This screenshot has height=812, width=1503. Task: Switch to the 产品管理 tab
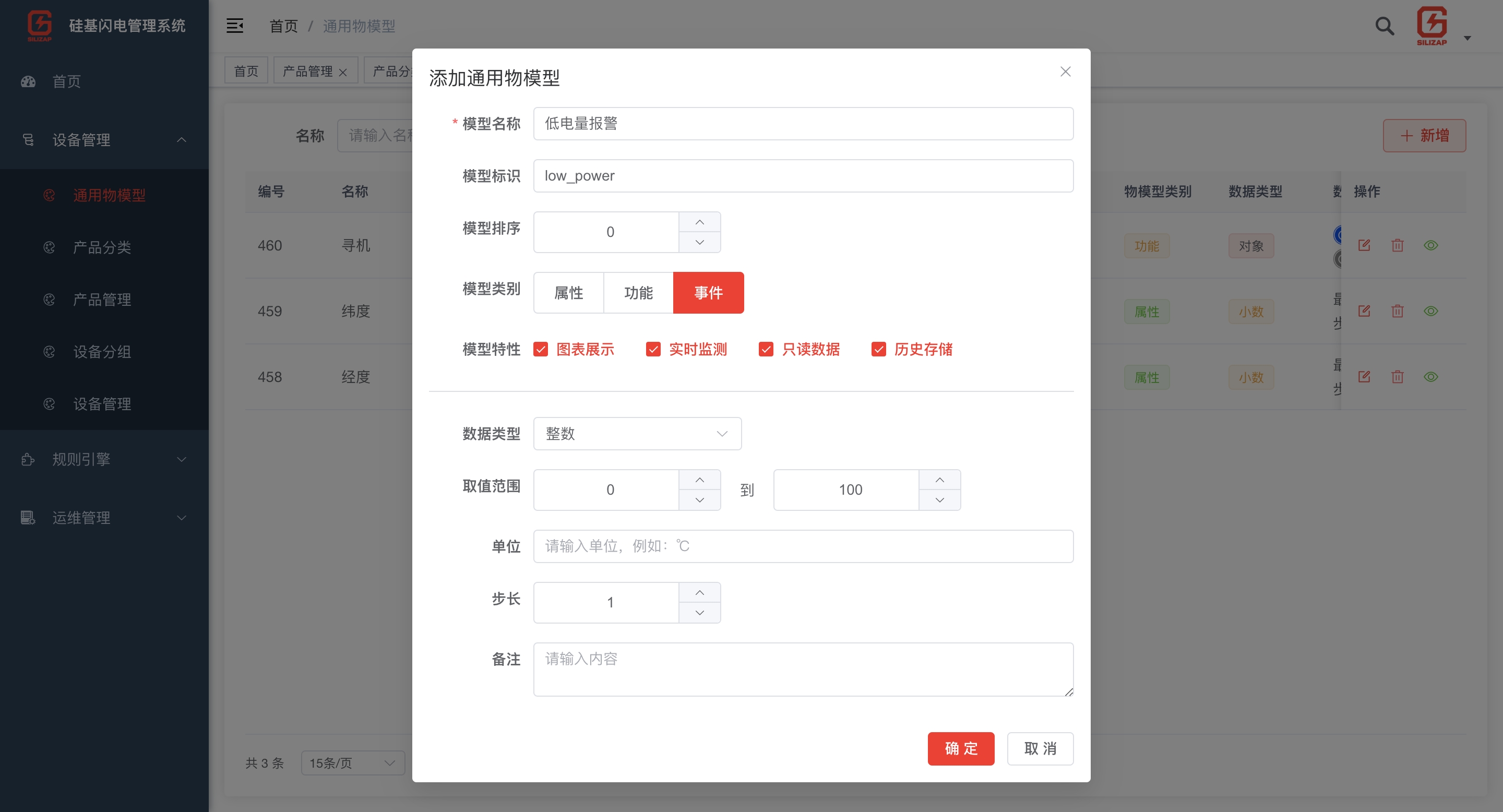coord(308,70)
